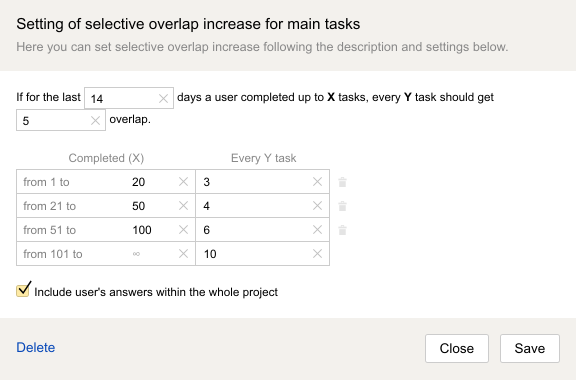576x380 pixels.
Task: Edit the 'from 51 to' value 100
Action: tap(151, 230)
